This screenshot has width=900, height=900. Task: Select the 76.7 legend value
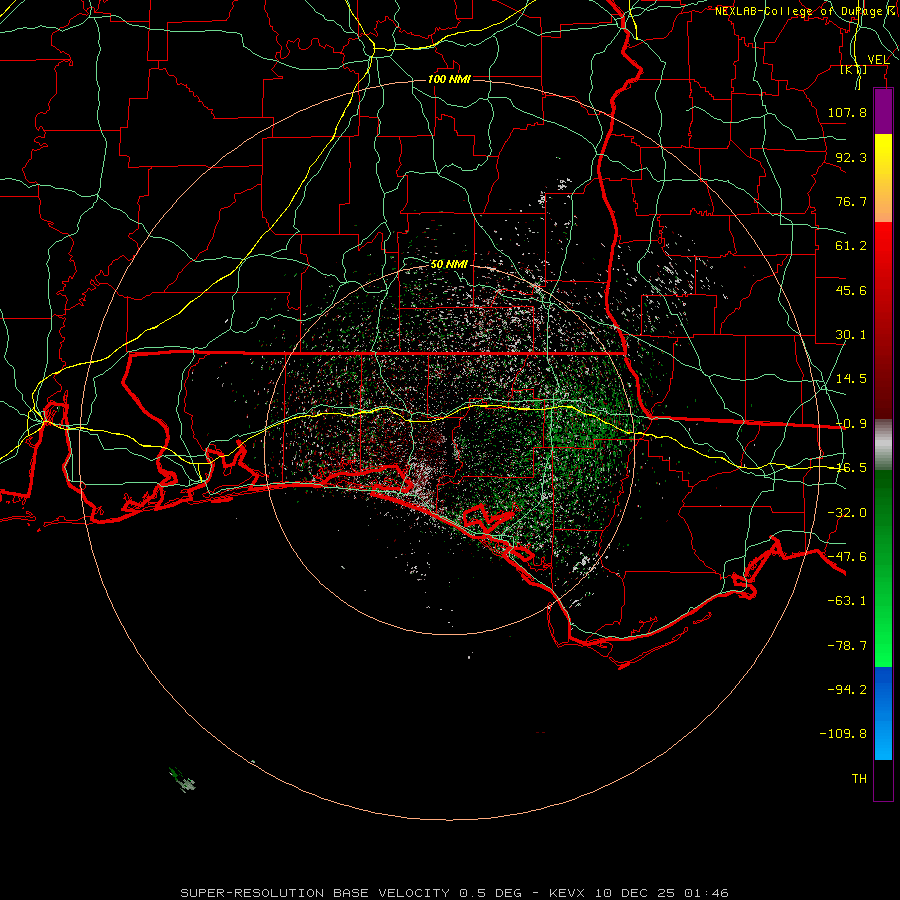[x=851, y=201]
